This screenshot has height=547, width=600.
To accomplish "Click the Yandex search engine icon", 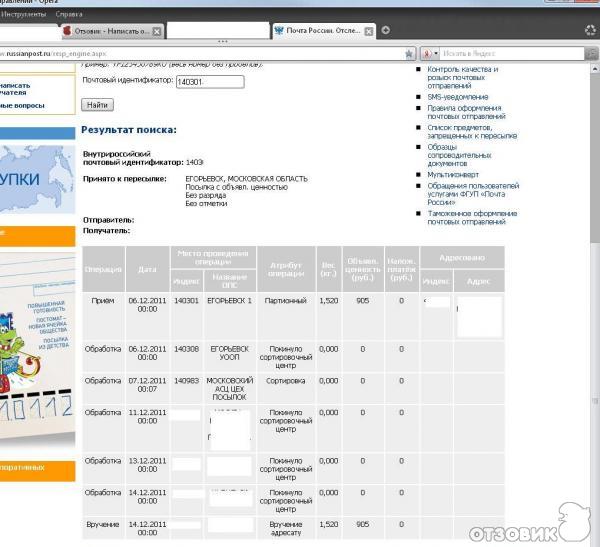I will [427, 52].
